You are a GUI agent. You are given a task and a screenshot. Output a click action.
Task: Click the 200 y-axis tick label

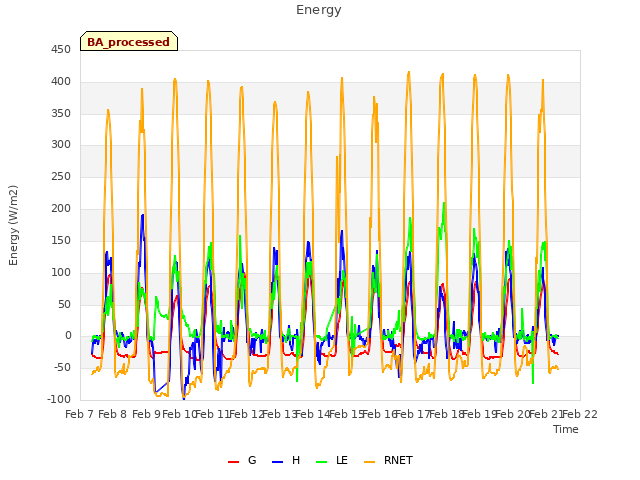coord(61,209)
